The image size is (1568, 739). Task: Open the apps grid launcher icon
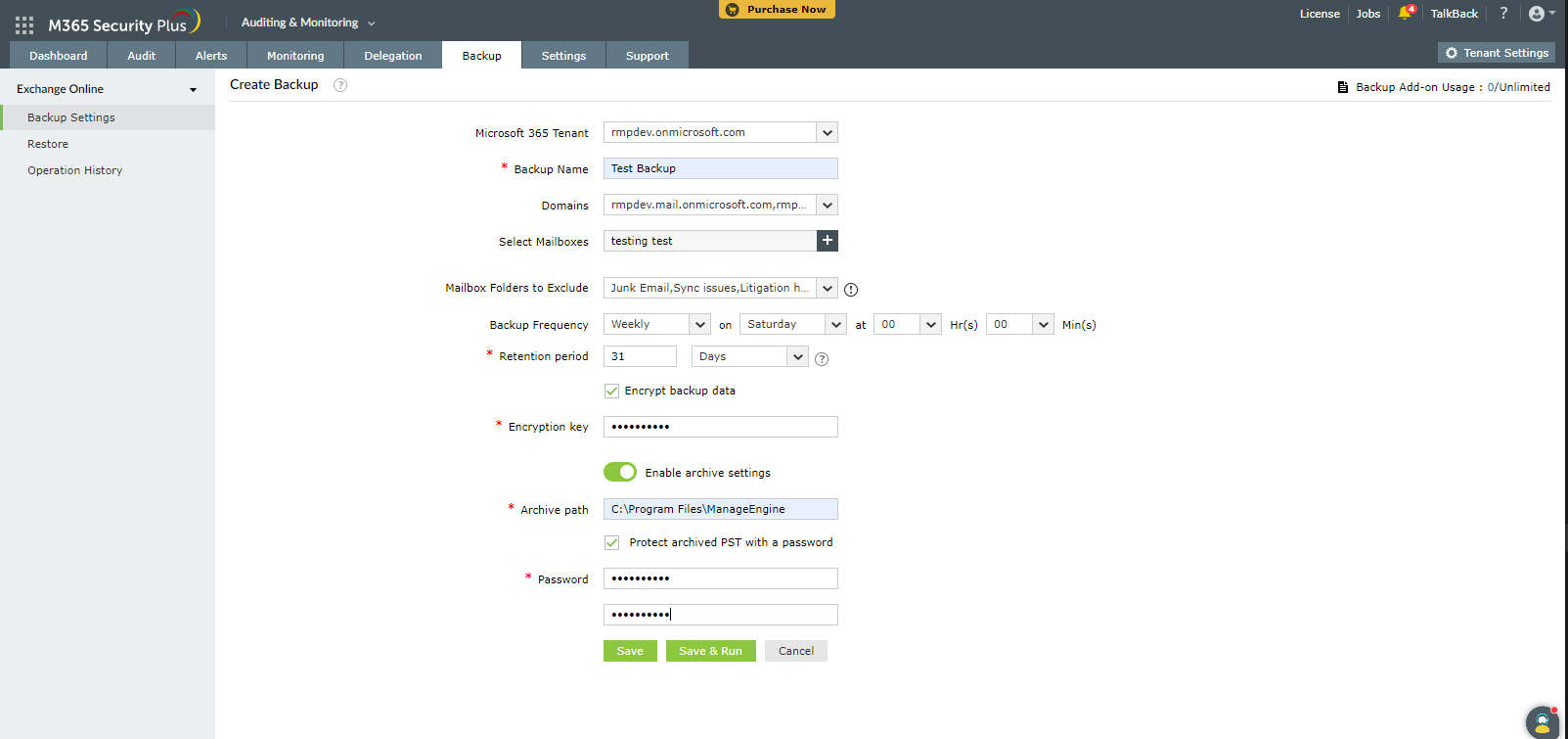tap(24, 24)
